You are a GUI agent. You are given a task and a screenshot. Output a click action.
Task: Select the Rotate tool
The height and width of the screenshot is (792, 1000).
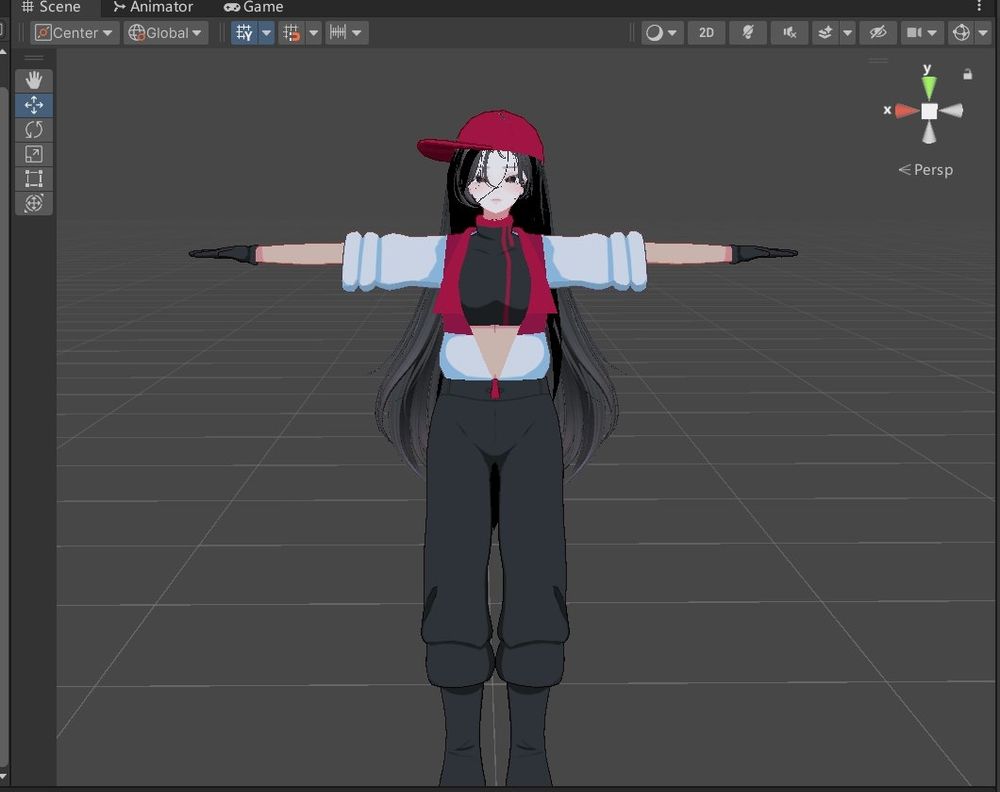[34, 129]
